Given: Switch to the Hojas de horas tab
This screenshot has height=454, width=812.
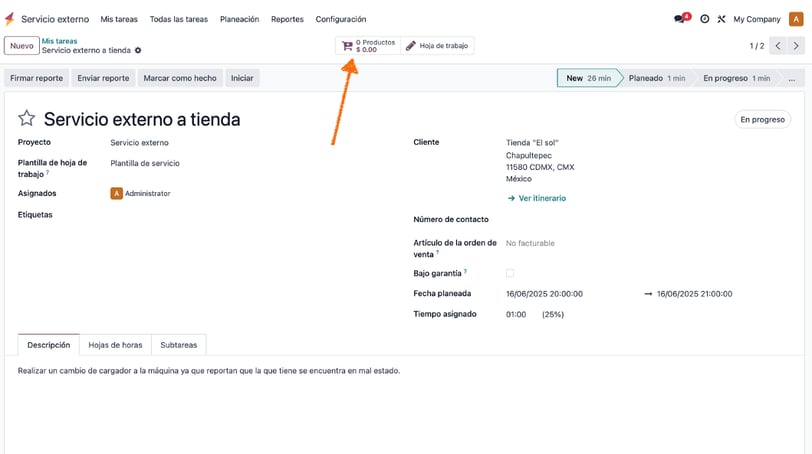Looking at the screenshot, I should [115, 345].
